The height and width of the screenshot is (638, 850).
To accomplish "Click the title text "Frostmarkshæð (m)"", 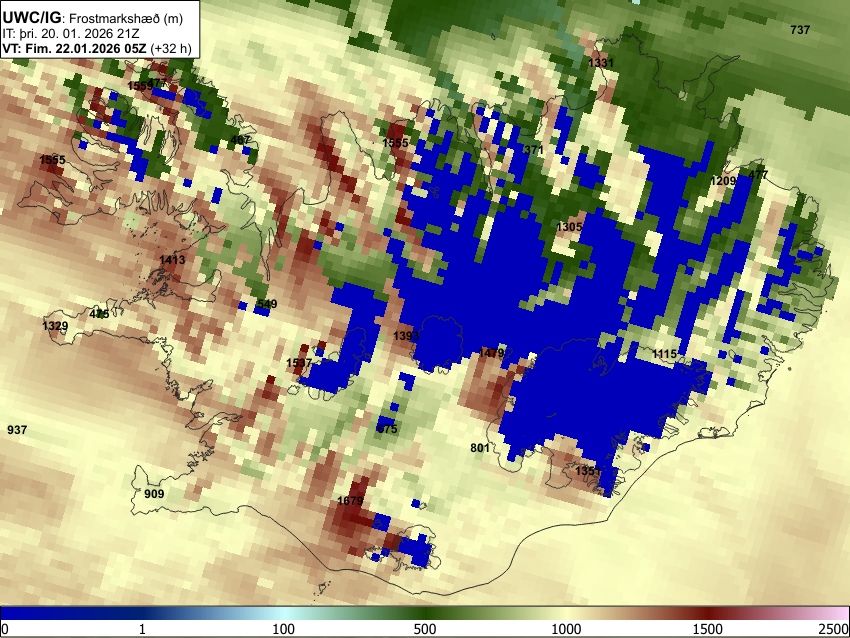I will pos(126,18).
